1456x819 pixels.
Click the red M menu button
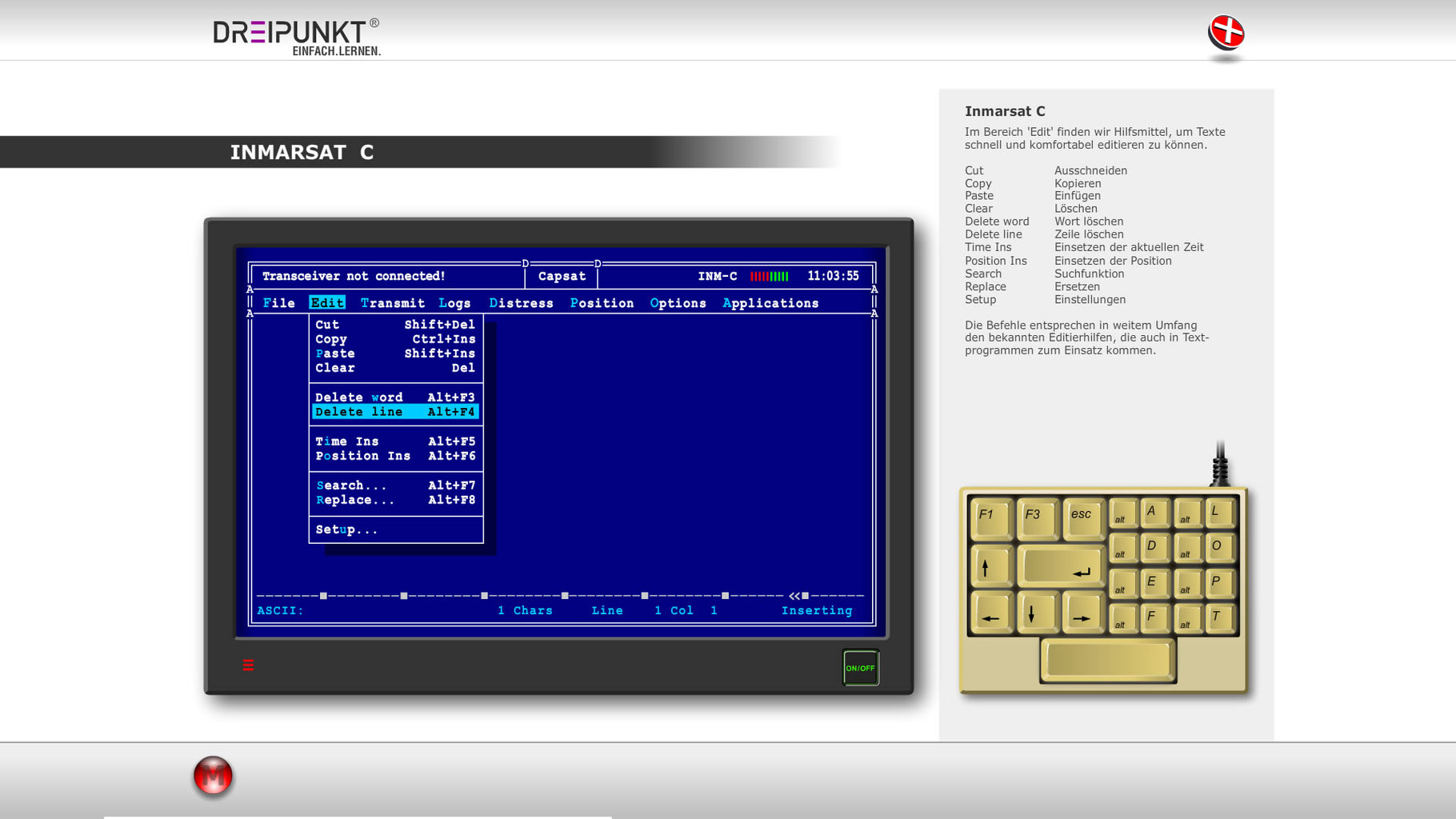[213, 776]
